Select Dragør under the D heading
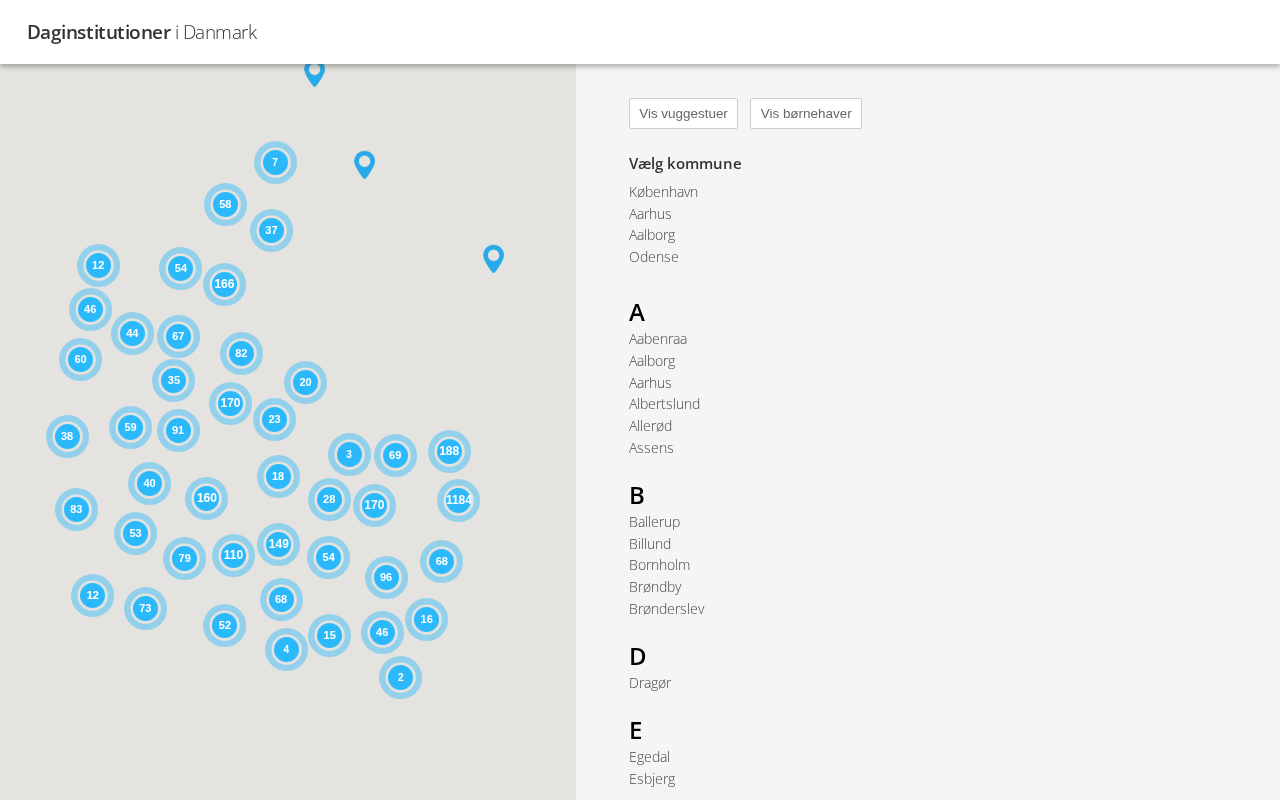The image size is (1280, 800). [649, 683]
